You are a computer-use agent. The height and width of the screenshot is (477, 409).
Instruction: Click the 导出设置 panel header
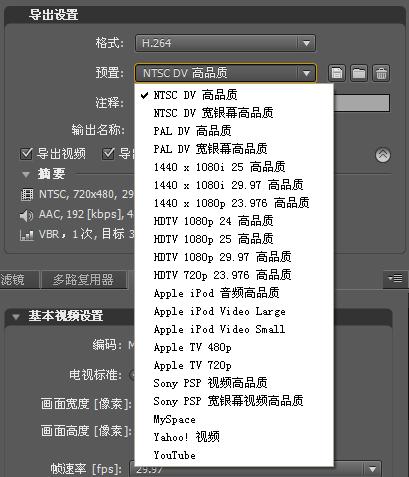click(x=205, y=15)
